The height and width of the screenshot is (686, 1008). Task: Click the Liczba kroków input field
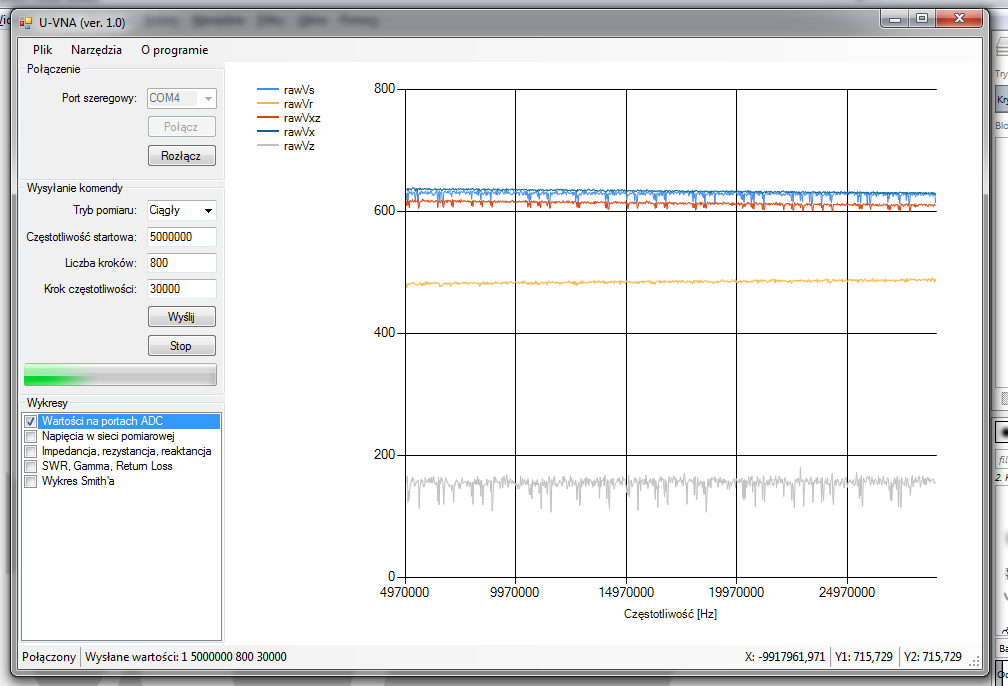(181, 263)
